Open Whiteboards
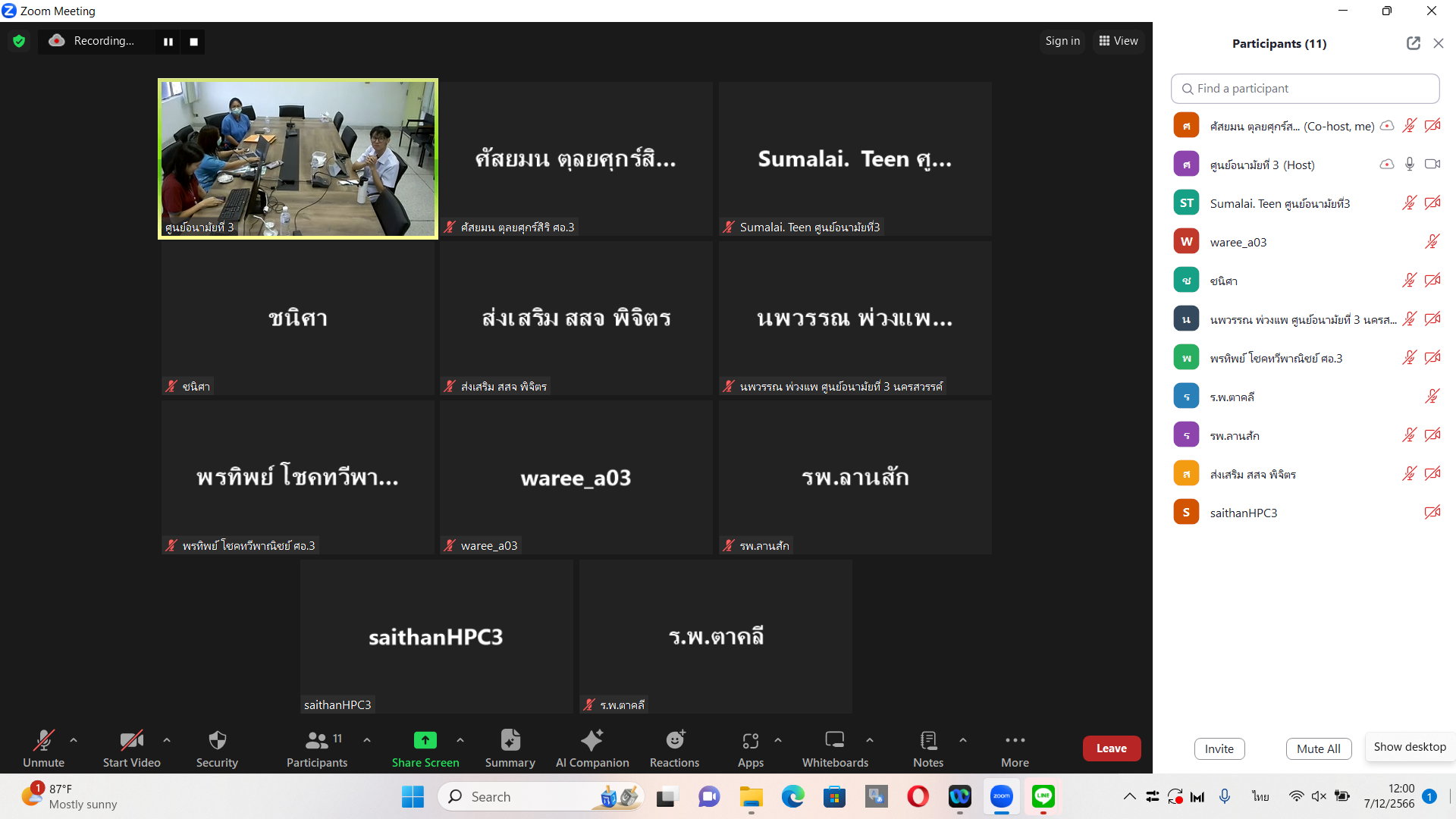This screenshot has width=1456, height=819. (x=835, y=748)
